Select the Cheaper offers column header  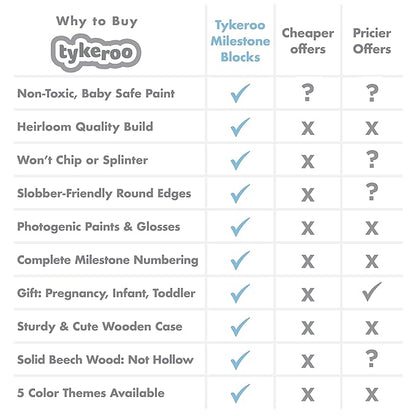pyautogui.click(x=308, y=41)
